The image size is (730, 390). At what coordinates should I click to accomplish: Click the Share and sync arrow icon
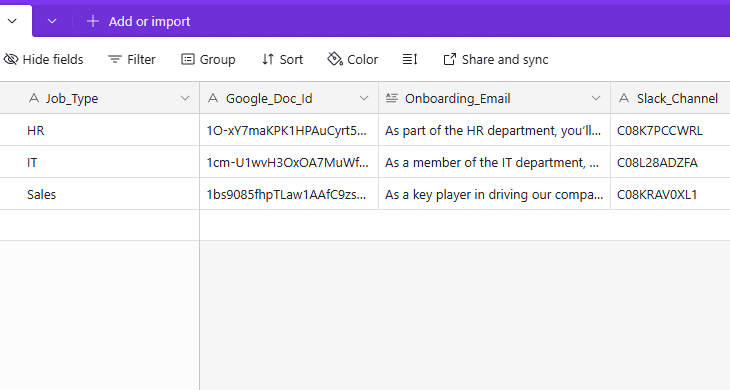pyautogui.click(x=449, y=60)
